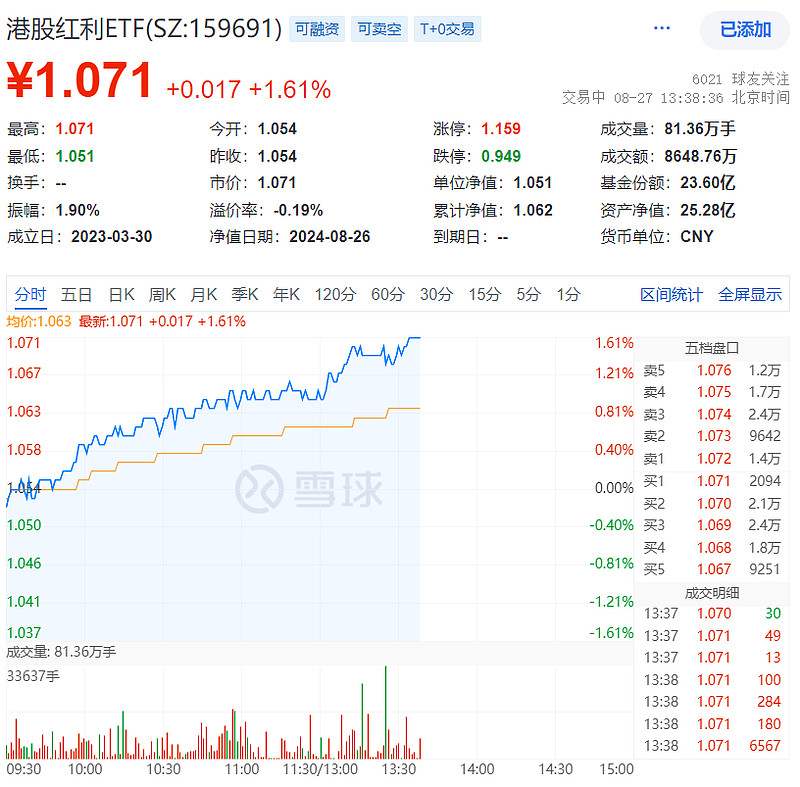
Task: Click the blue price line peak at 1.071
Action: pos(414,338)
